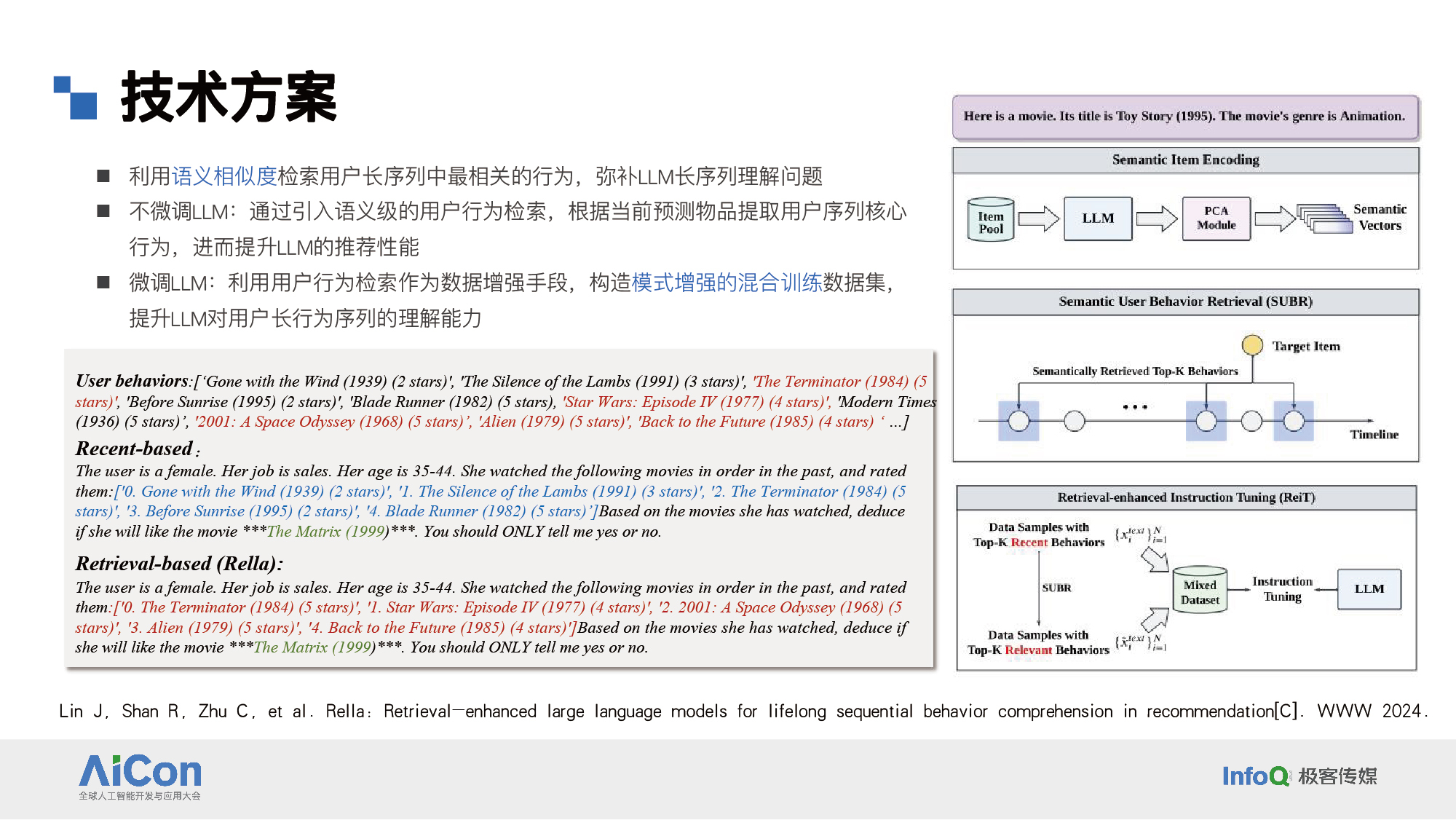Click the blue text 模式增强的混合训练
Image resolution: width=1456 pixels, height=820 pixels.
coord(727,283)
